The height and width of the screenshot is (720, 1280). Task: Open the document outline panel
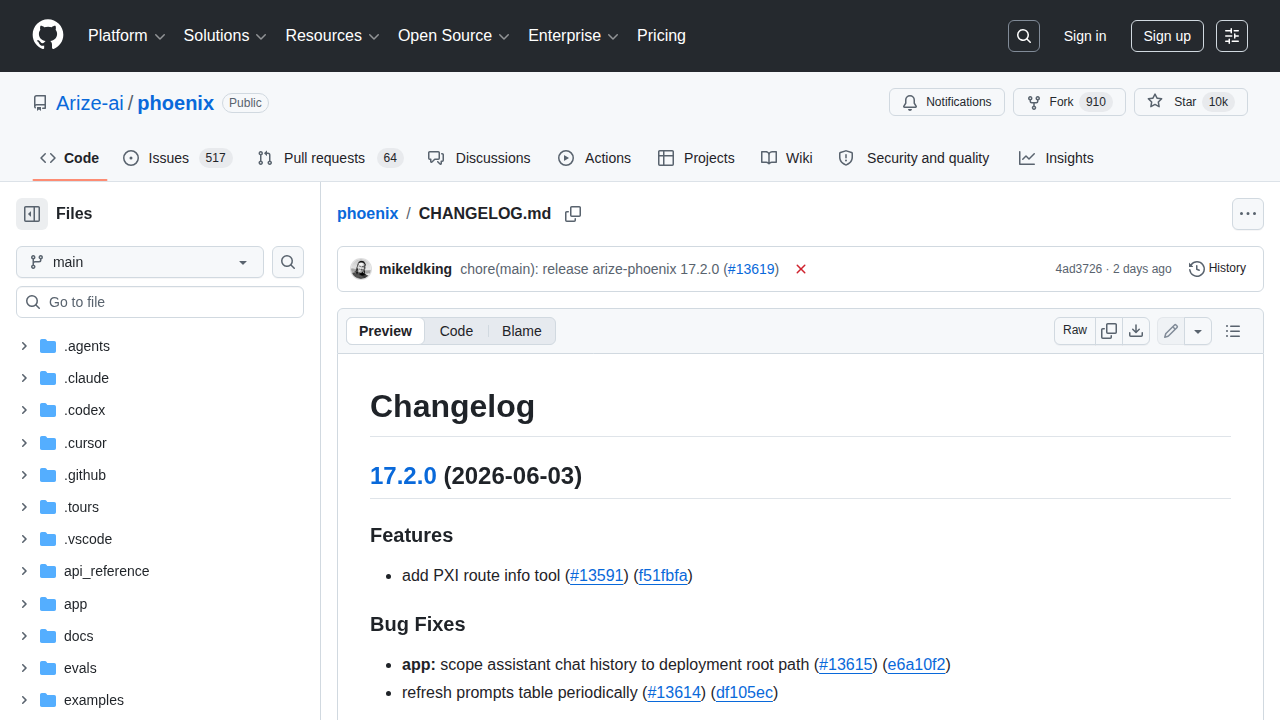[1233, 331]
